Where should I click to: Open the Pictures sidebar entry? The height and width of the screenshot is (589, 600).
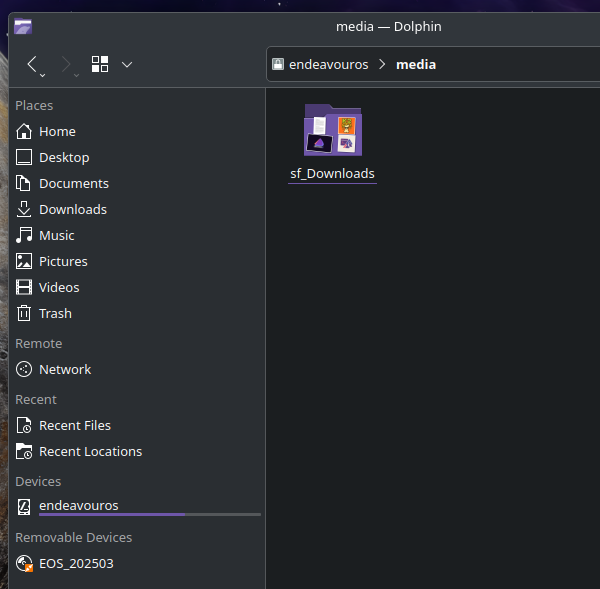[63, 261]
